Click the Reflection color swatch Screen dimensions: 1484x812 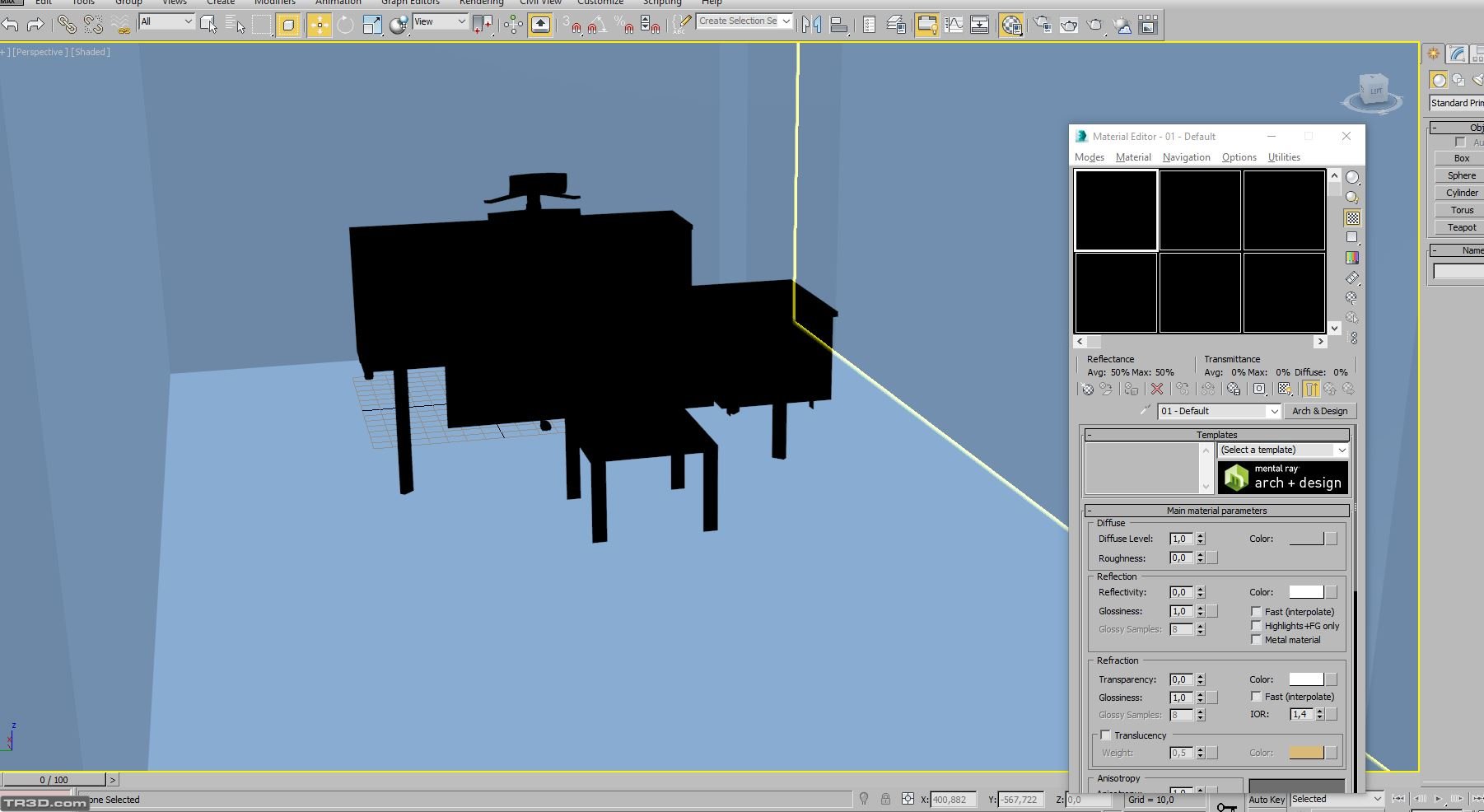[x=1306, y=592]
